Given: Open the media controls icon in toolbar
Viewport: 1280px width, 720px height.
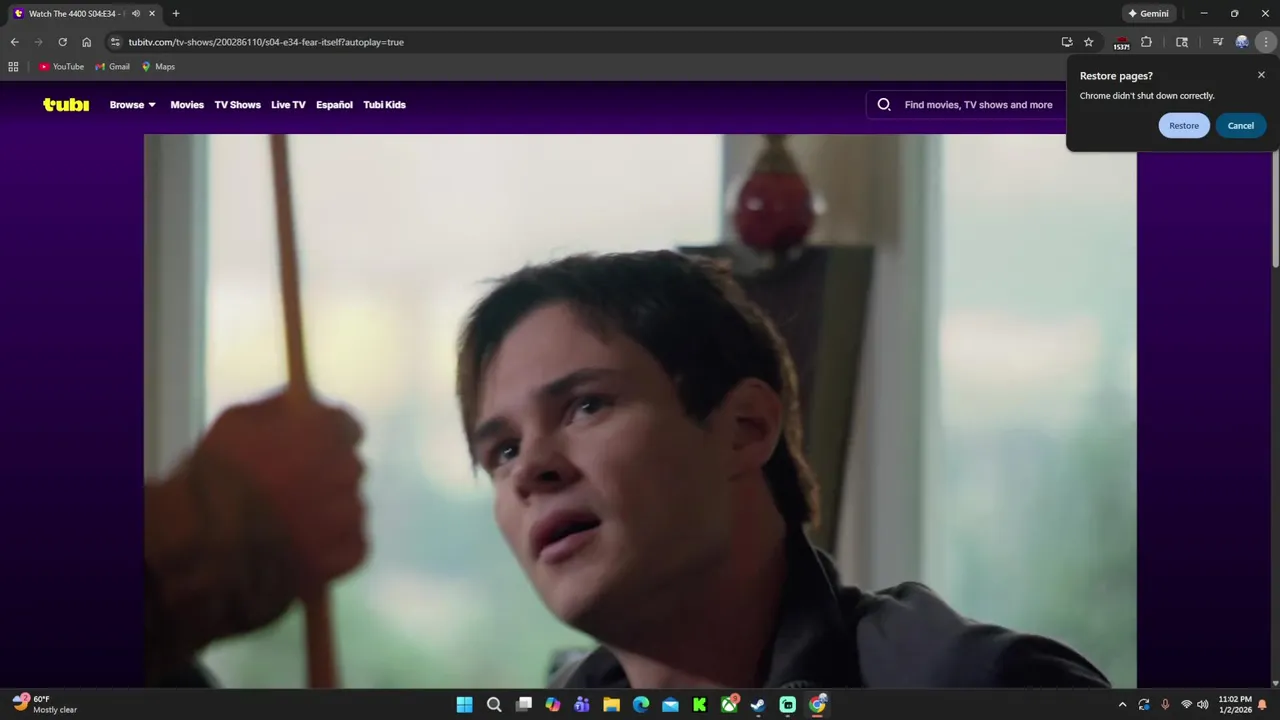Looking at the screenshot, I should [x=1217, y=42].
